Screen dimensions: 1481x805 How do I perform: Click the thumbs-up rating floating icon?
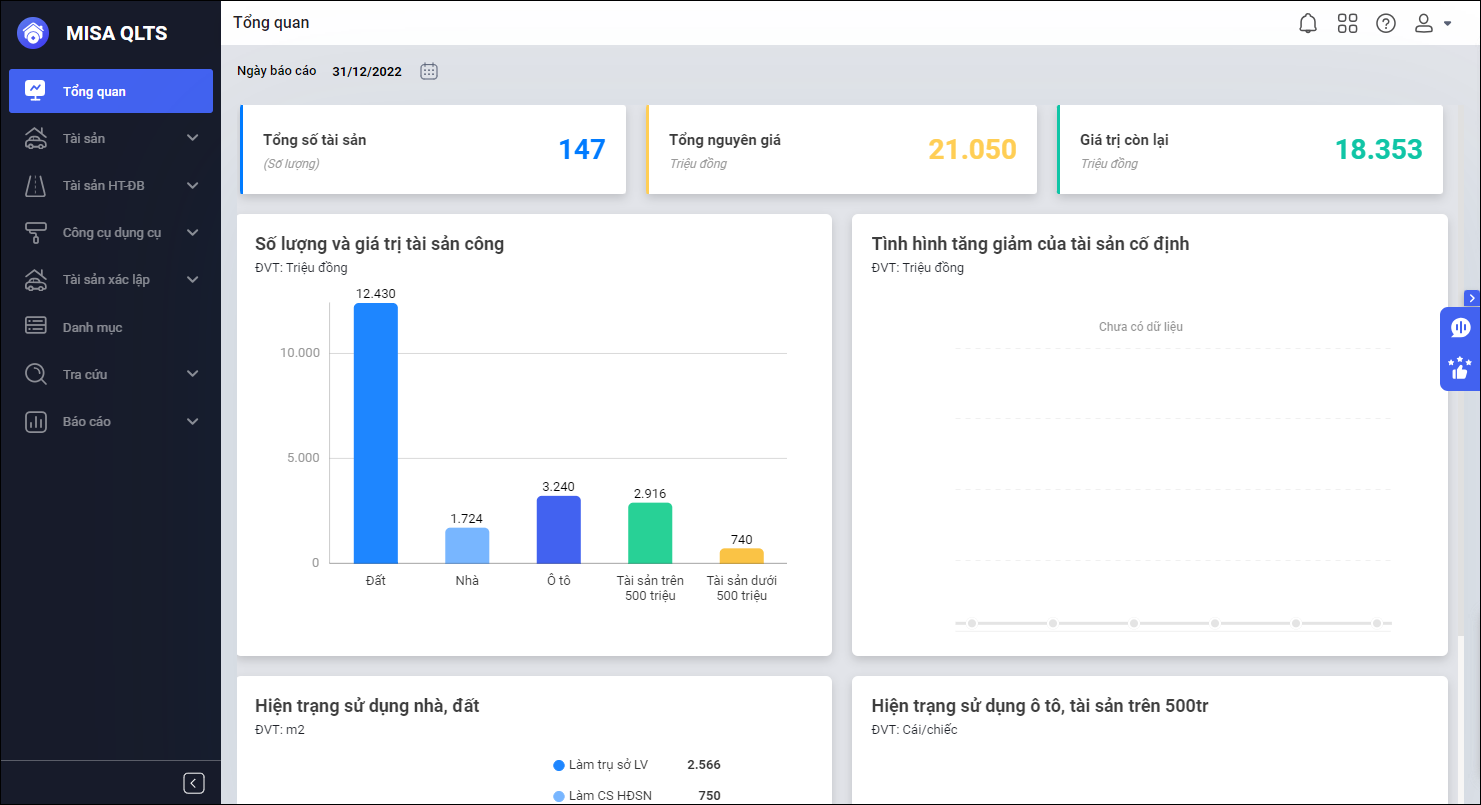pyautogui.click(x=1460, y=368)
